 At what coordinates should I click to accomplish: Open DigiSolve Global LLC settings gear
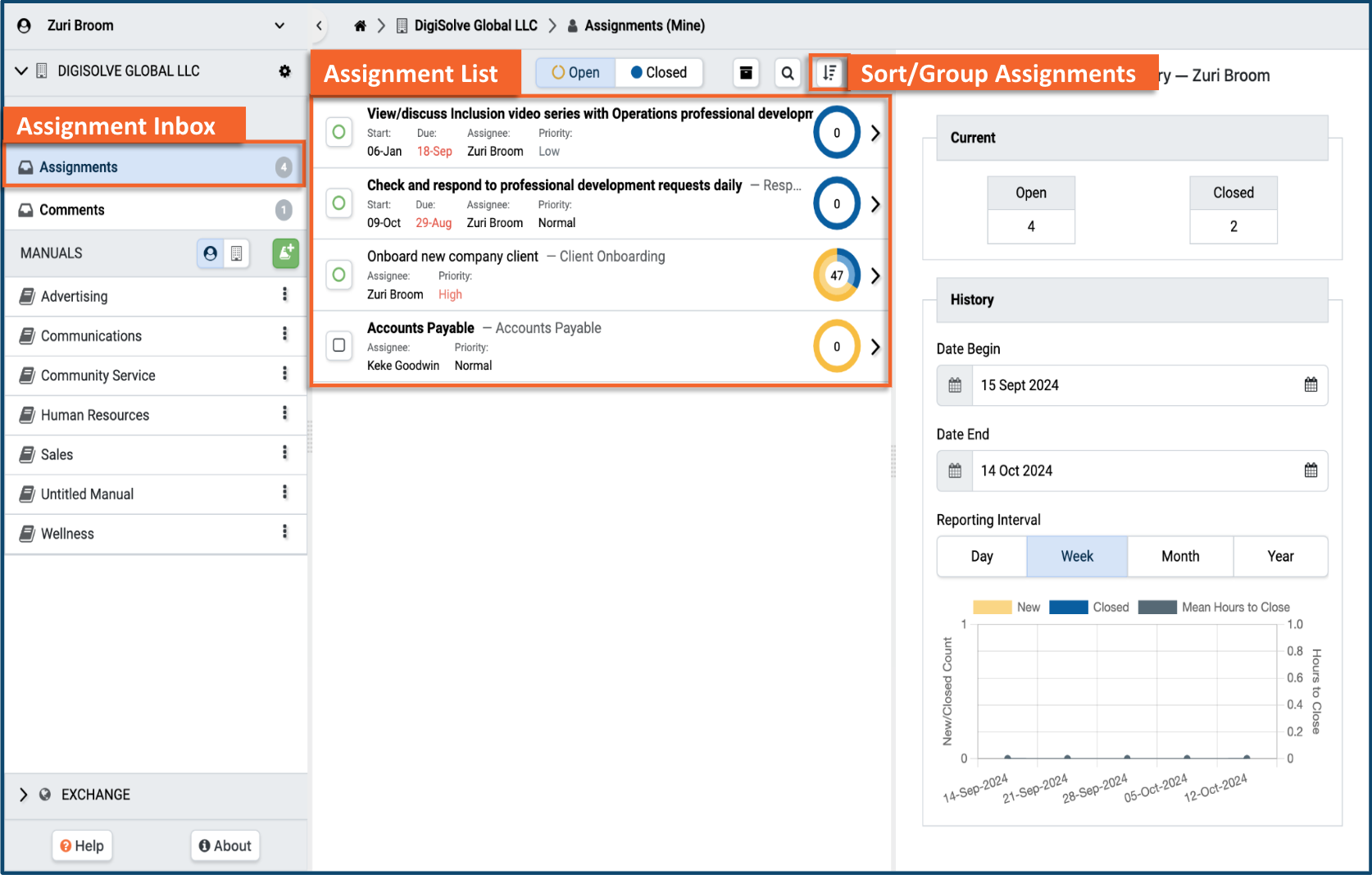coord(284,71)
